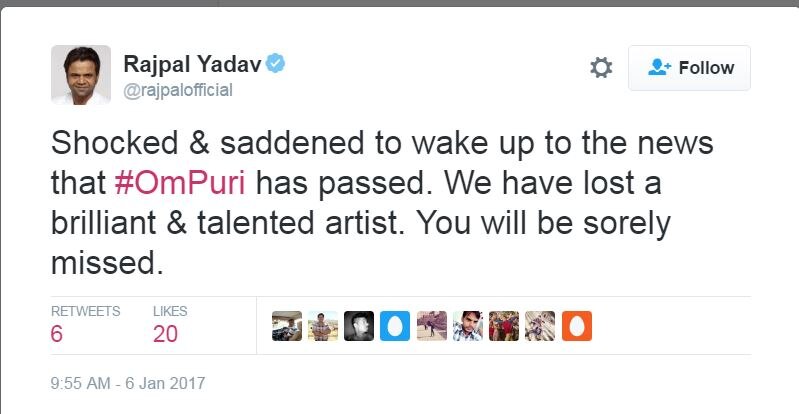Click the first liker avatar in the row
Screen dimensions: 799x414
coord(286,325)
